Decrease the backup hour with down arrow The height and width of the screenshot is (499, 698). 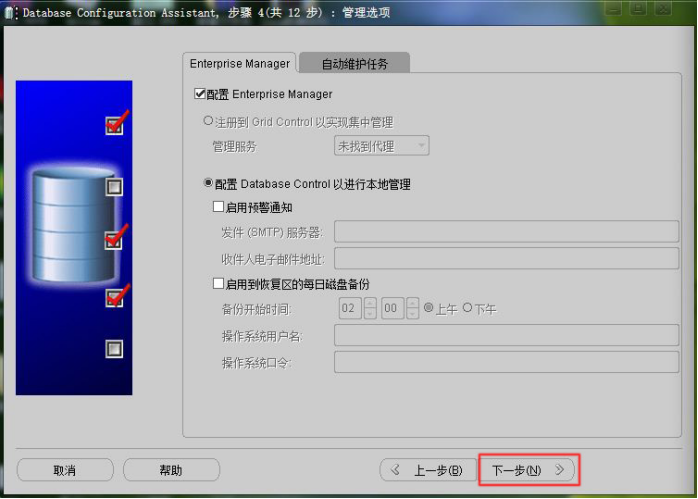(x=370, y=313)
